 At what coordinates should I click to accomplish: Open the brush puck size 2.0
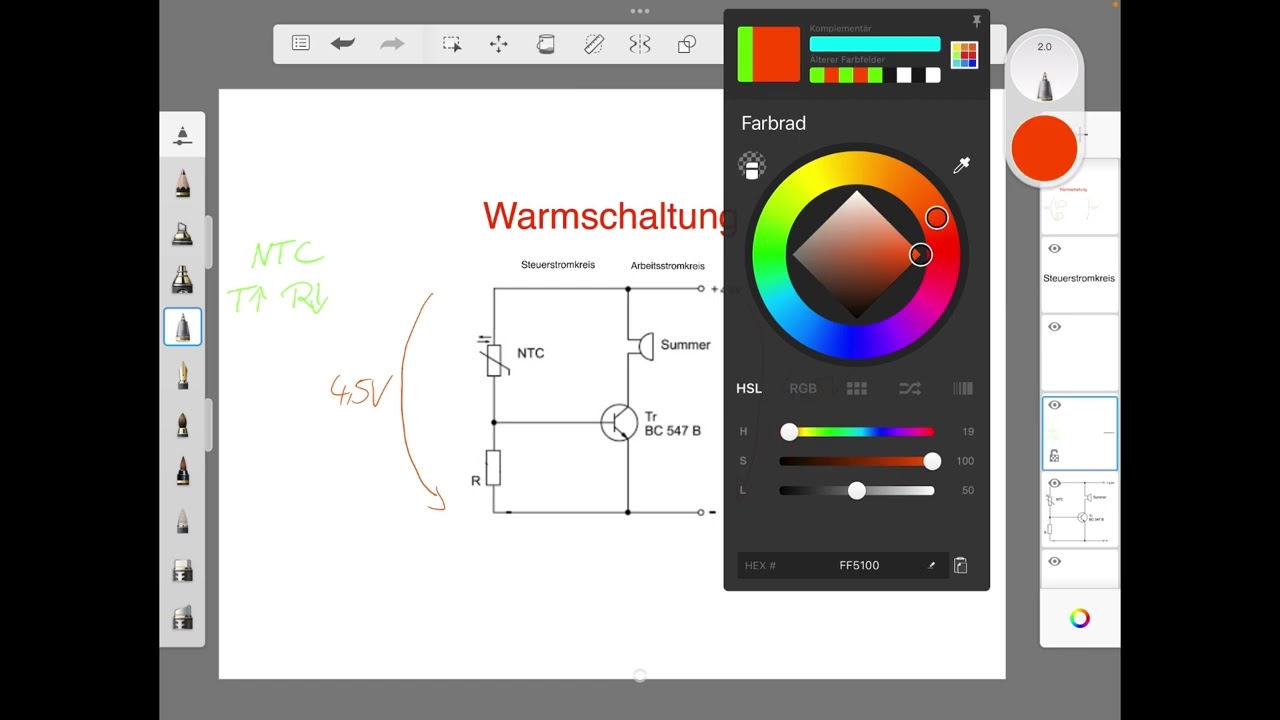(x=1044, y=70)
